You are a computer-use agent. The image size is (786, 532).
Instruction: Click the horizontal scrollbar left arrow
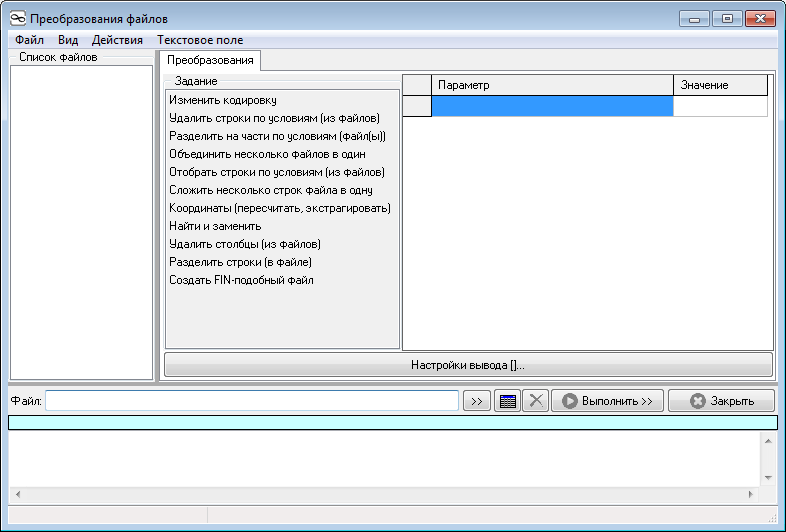click(18, 494)
